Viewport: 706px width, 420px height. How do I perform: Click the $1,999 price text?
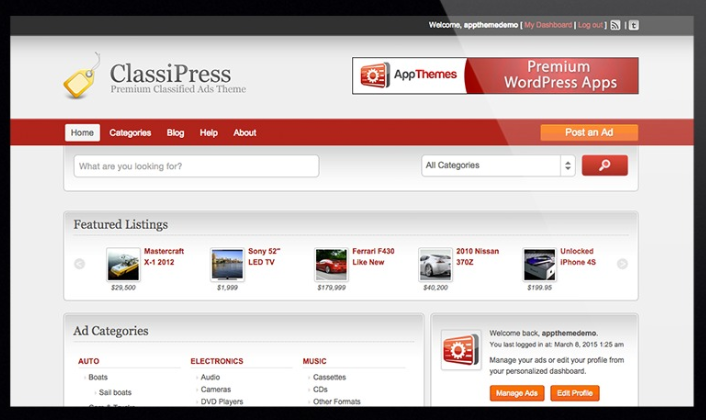[227, 288]
